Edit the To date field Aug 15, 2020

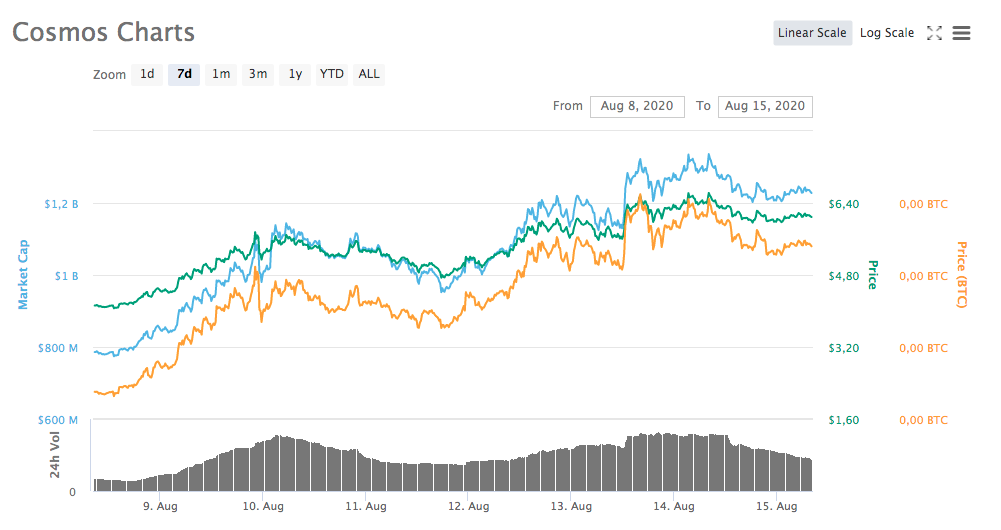pyautogui.click(x=765, y=107)
